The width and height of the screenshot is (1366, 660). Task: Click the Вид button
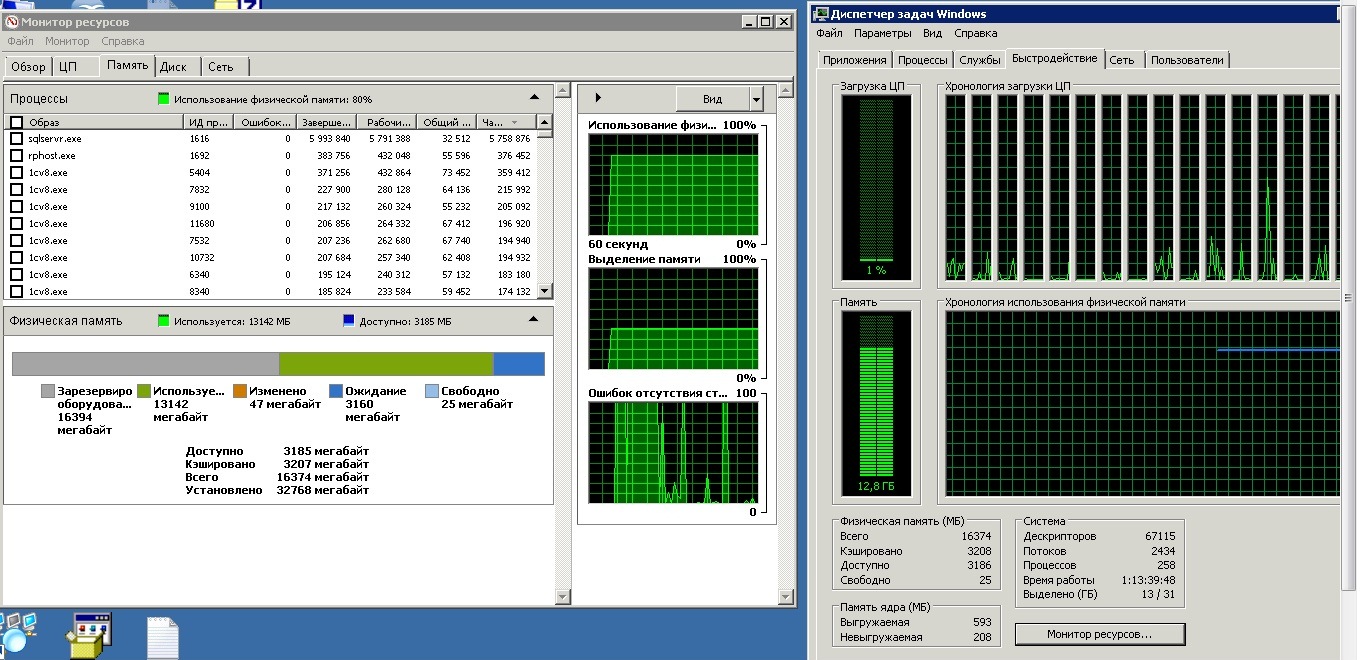(713, 99)
